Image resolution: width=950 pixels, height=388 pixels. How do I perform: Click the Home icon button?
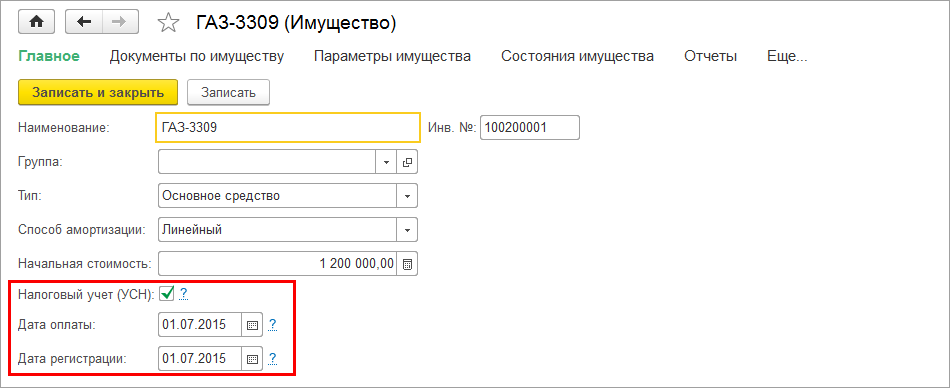point(37,22)
